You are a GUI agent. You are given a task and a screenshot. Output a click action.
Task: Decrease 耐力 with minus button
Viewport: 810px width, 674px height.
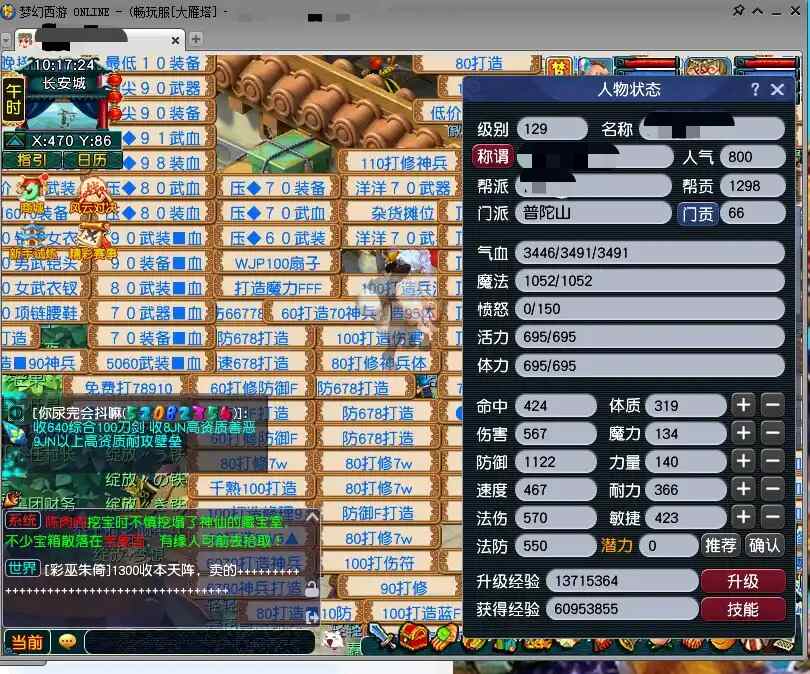(773, 489)
